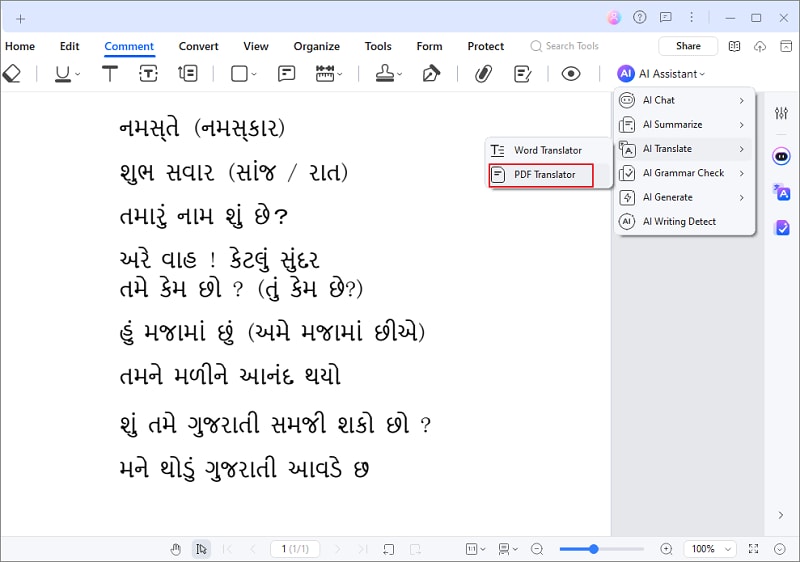Open a new tab with plus
Viewport: 800px width, 562px height.
click(x=20, y=19)
